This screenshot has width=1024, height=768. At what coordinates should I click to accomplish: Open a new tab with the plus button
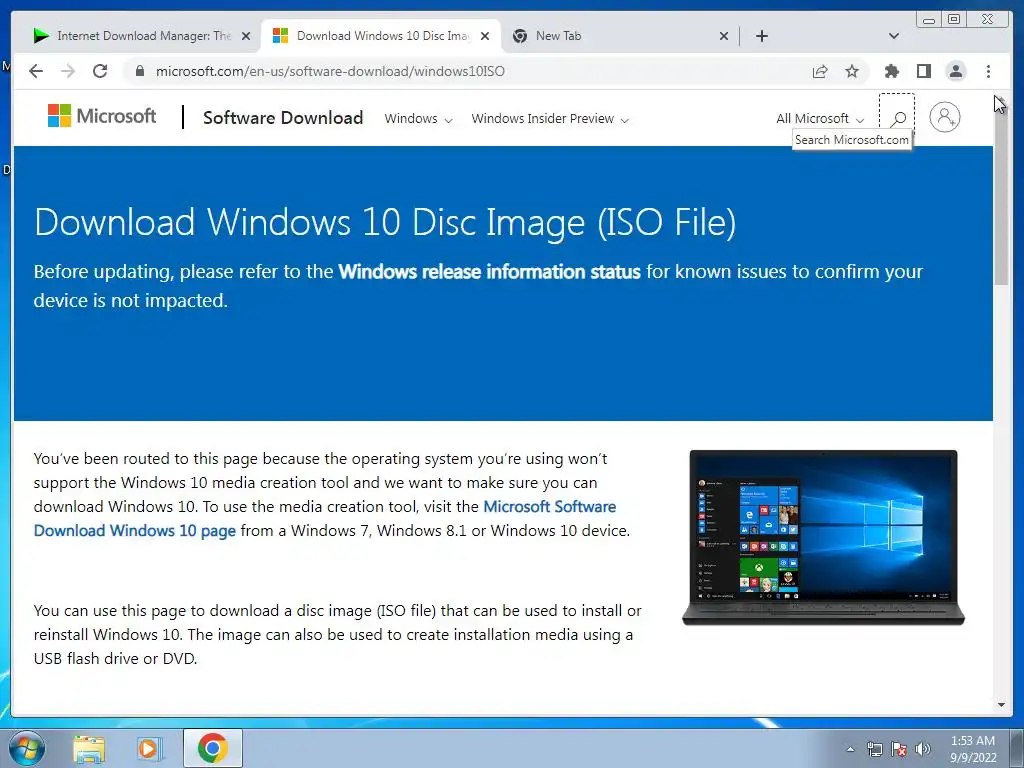pos(761,36)
